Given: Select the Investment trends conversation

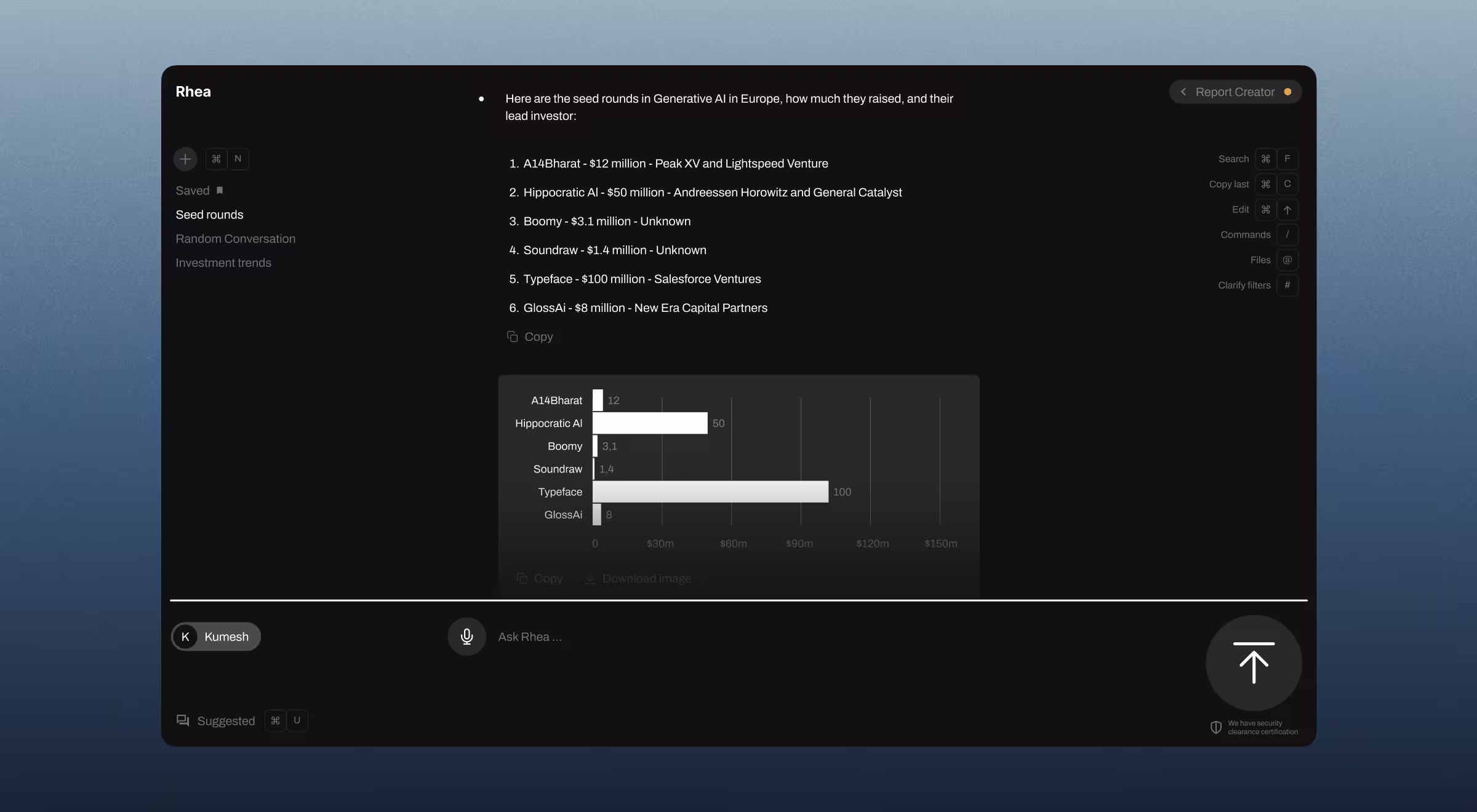Looking at the screenshot, I should point(223,263).
